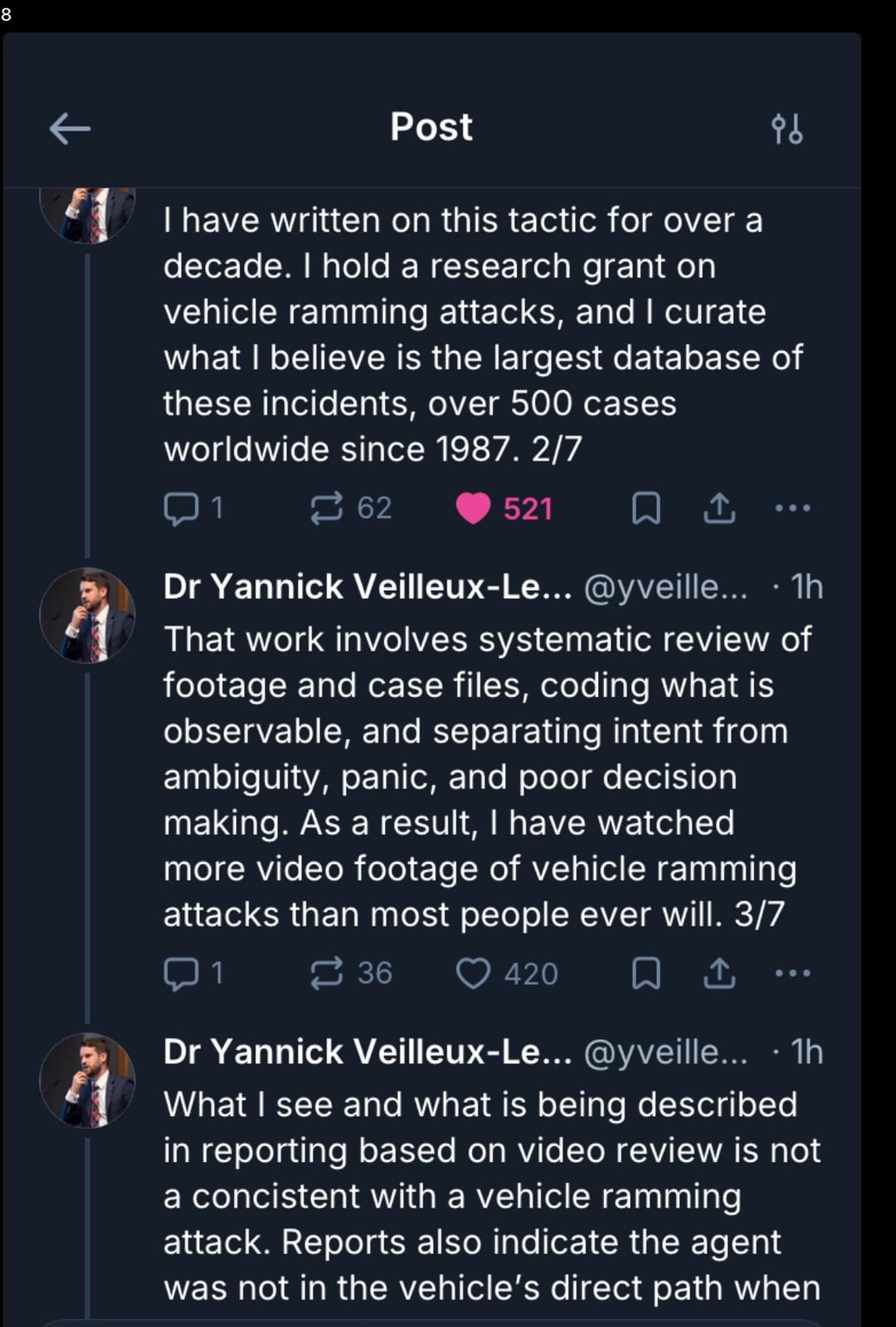Open author name on the last post
896x1327 pixels.
coord(367,1051)
